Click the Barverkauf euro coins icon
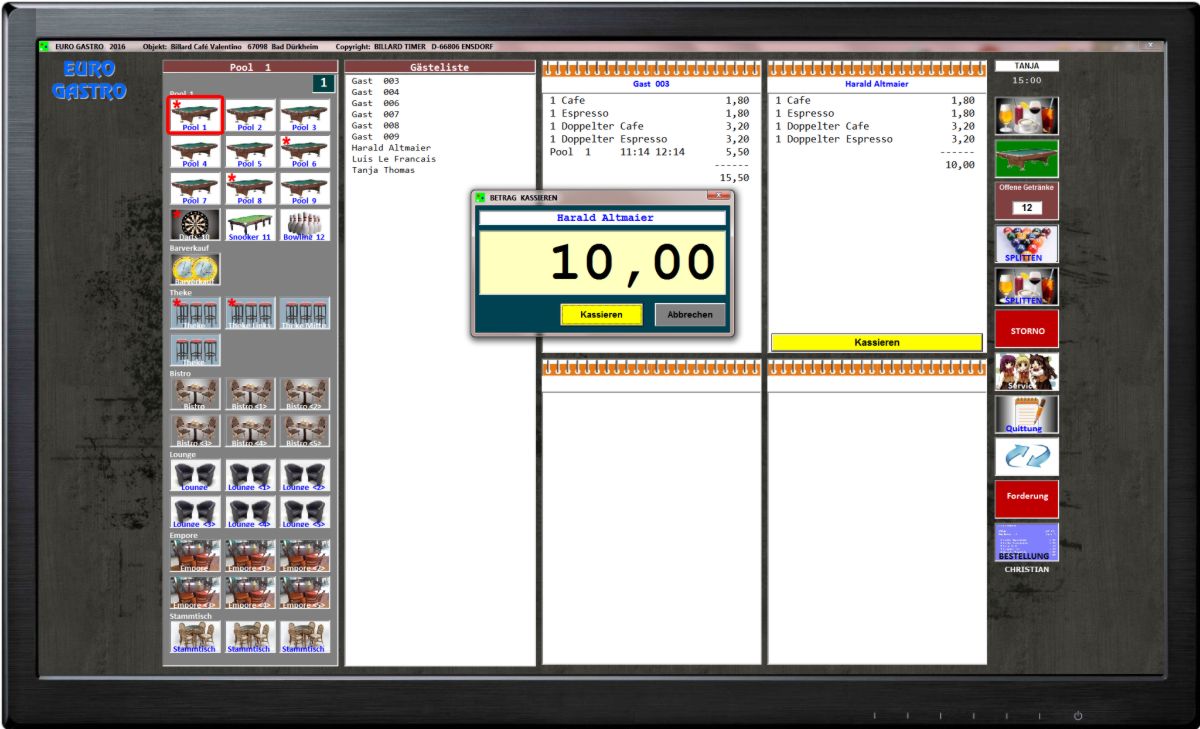Viewport: 1200px width, 729px height. [195, 269]
